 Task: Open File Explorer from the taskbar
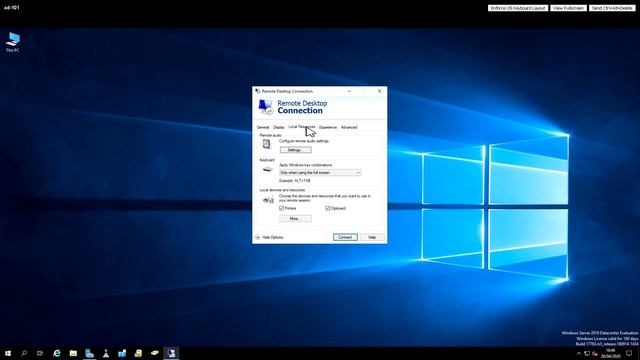coord(73,353)
